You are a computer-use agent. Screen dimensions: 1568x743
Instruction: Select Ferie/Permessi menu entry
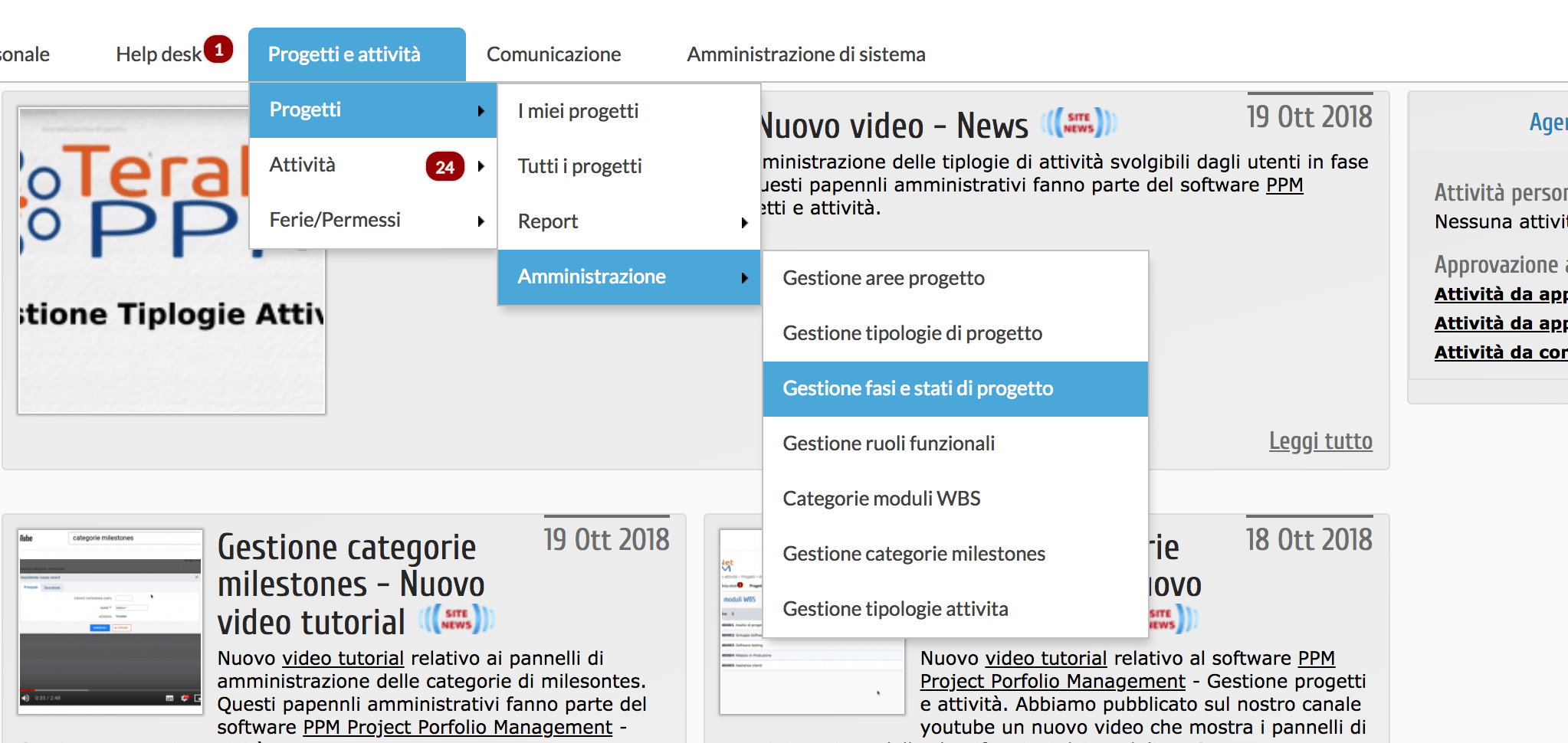click(x=373, y=221)
